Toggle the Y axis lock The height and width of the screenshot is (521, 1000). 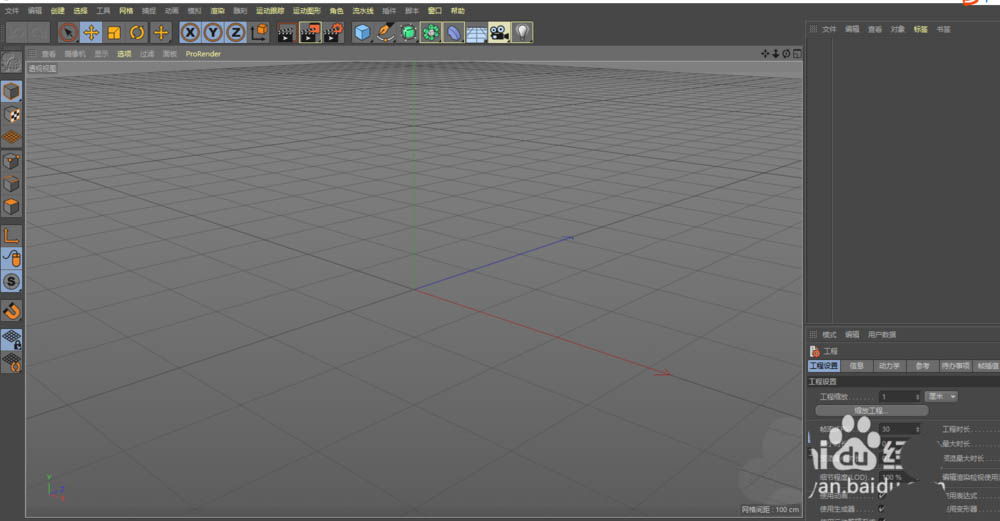click(212, 33)
